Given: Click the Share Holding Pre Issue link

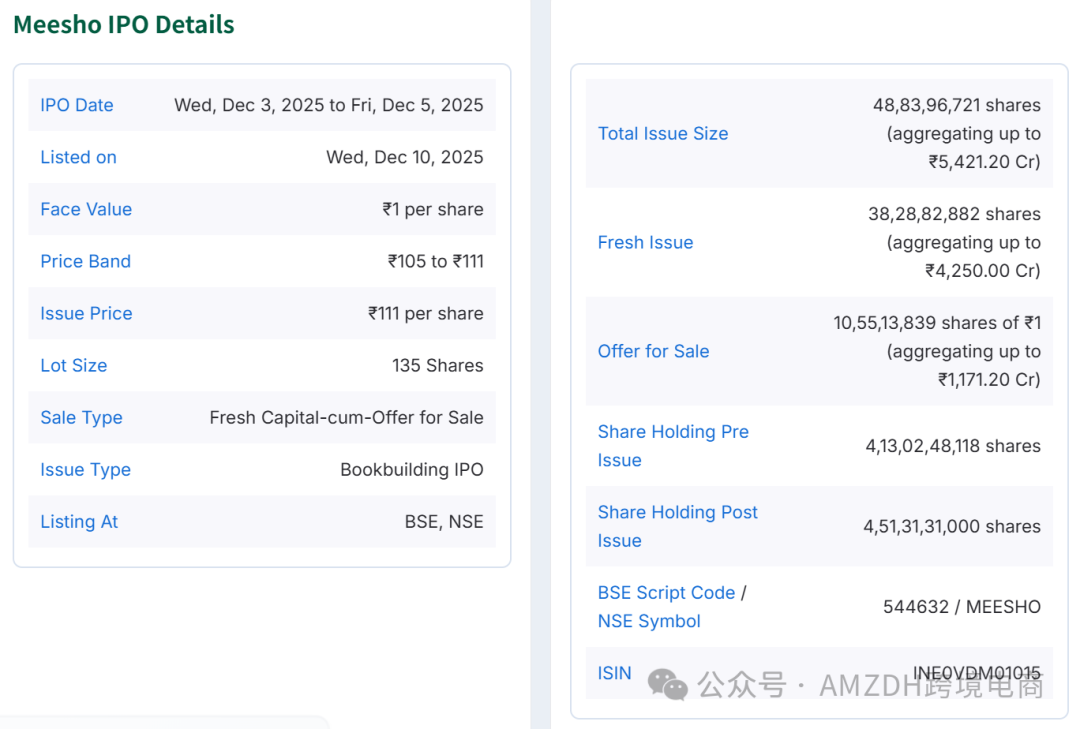Looking at the screenshot, I should (x=673, y=446).
